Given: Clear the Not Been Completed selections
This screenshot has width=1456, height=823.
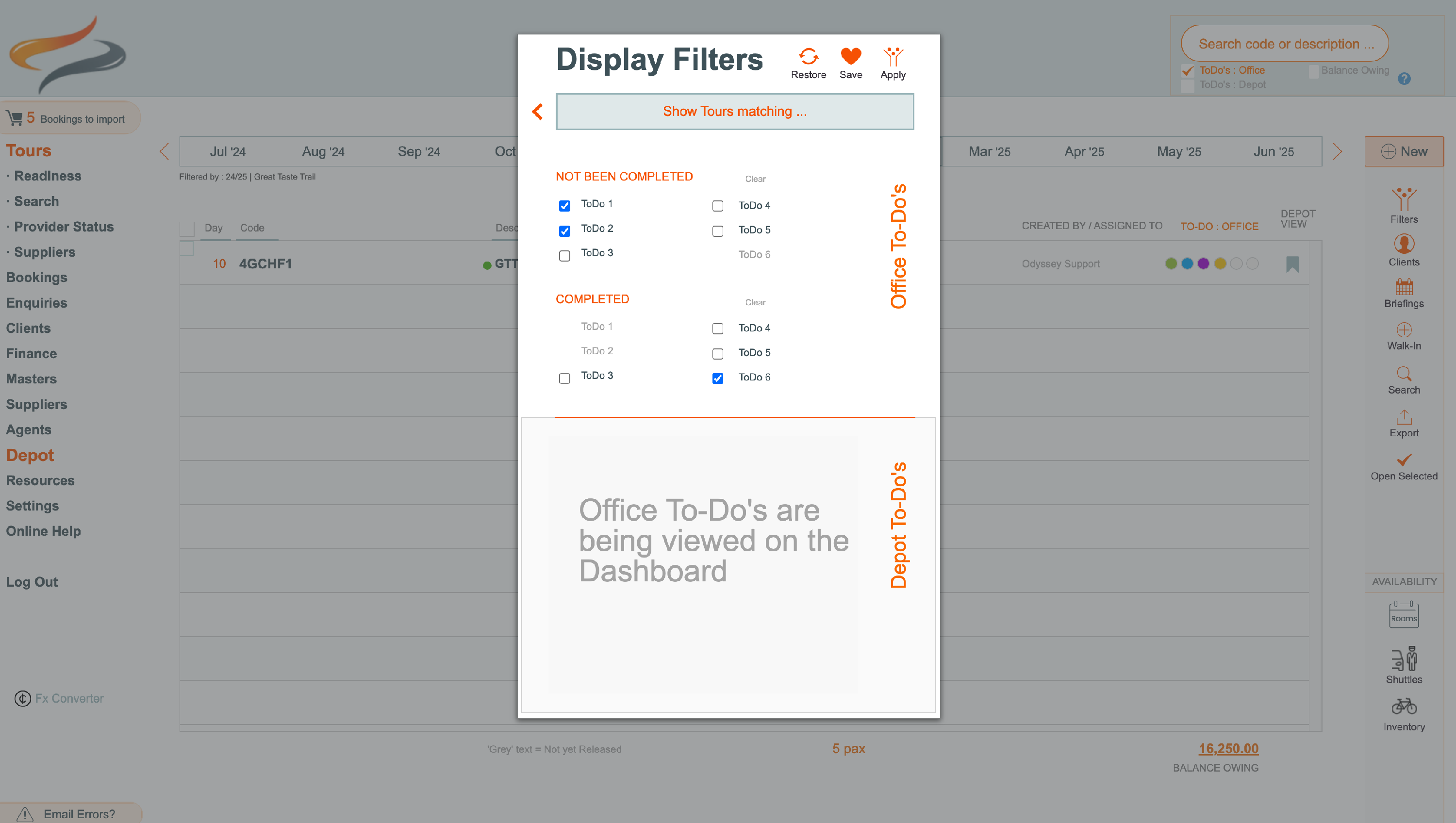Looking at the screenshot, I should pyautogui.click(x=755, y=179).
